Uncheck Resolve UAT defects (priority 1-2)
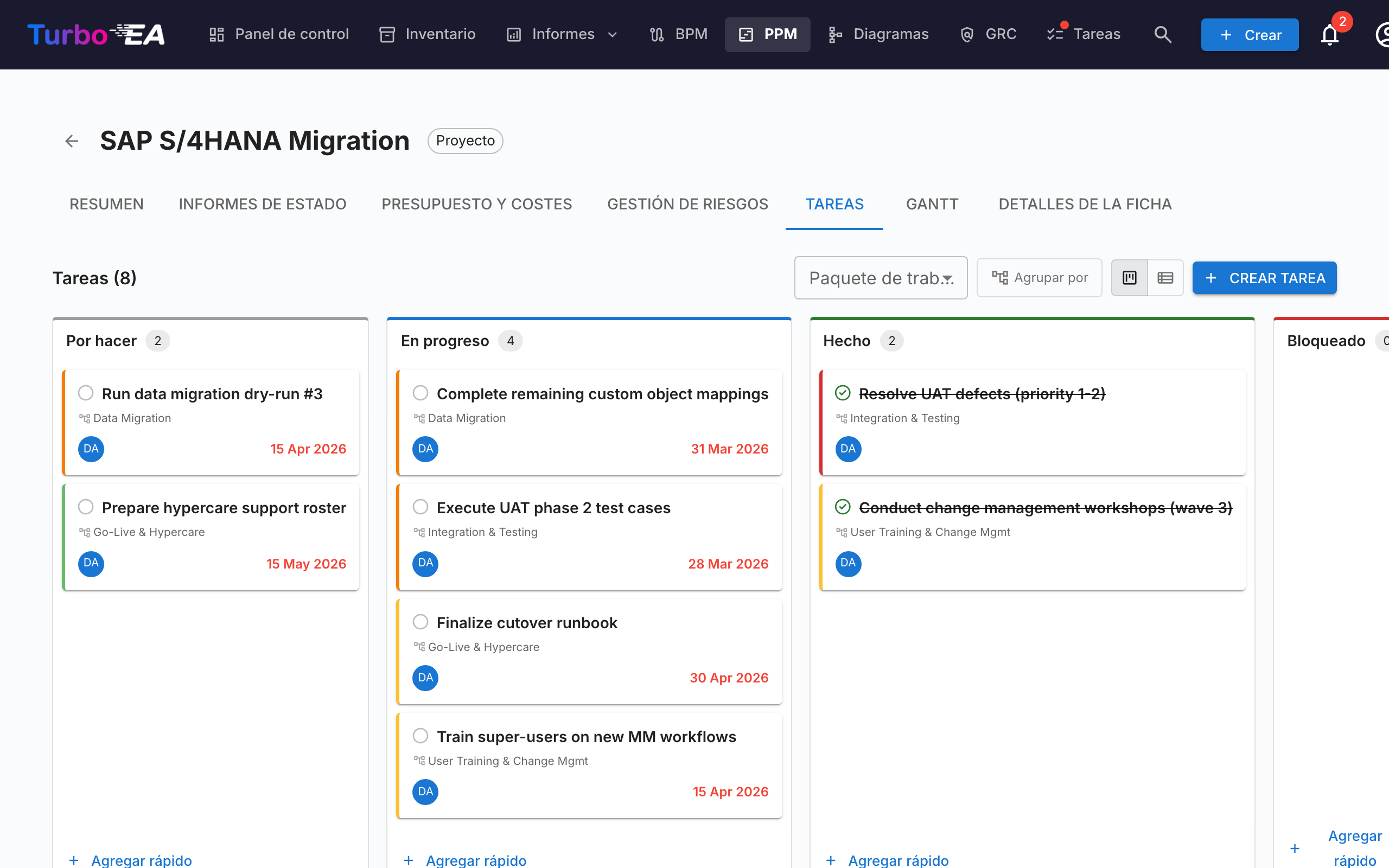 click(843, 393)
